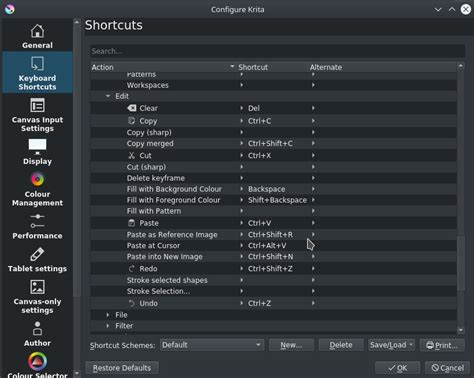Expand the File category
The width and height of the screenshot is (474, 378).
108,315
